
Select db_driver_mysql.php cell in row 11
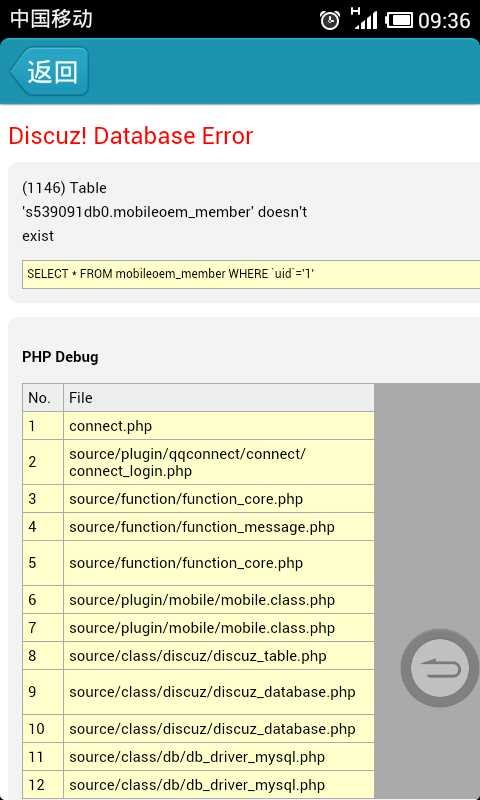[x=219, y=757]
